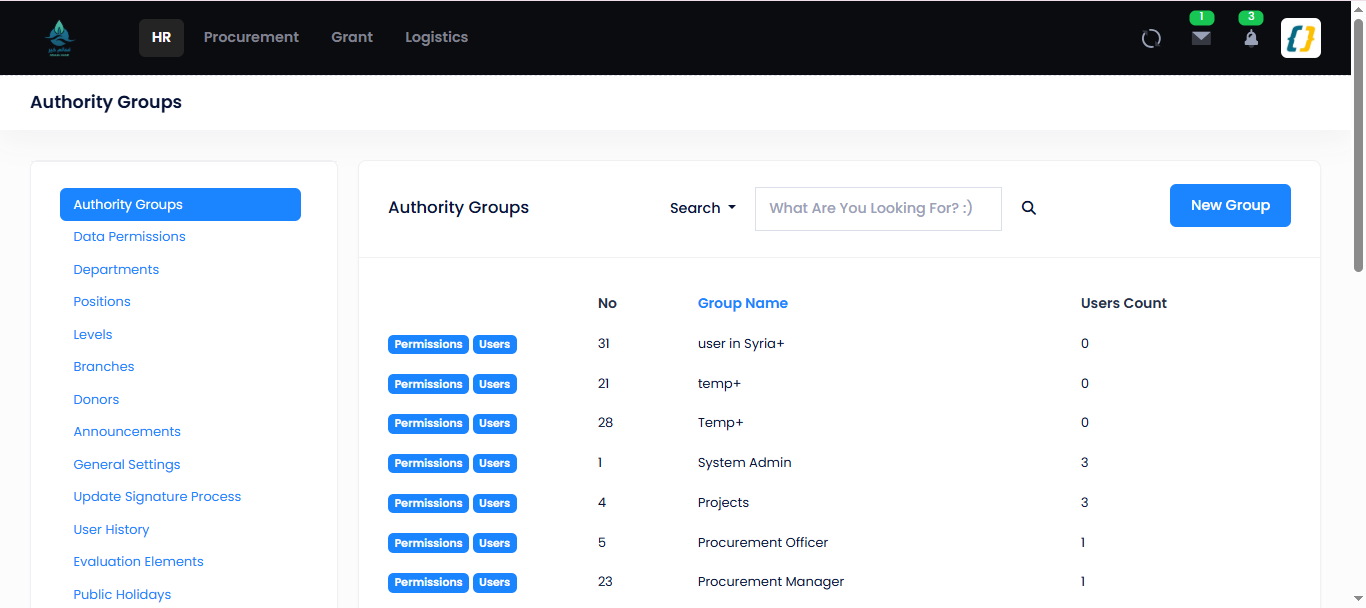This screenshot has height=608, width=1366.
Task: Open Users for System Admin group
Action: pyautogui.click(x=494, y=463)
